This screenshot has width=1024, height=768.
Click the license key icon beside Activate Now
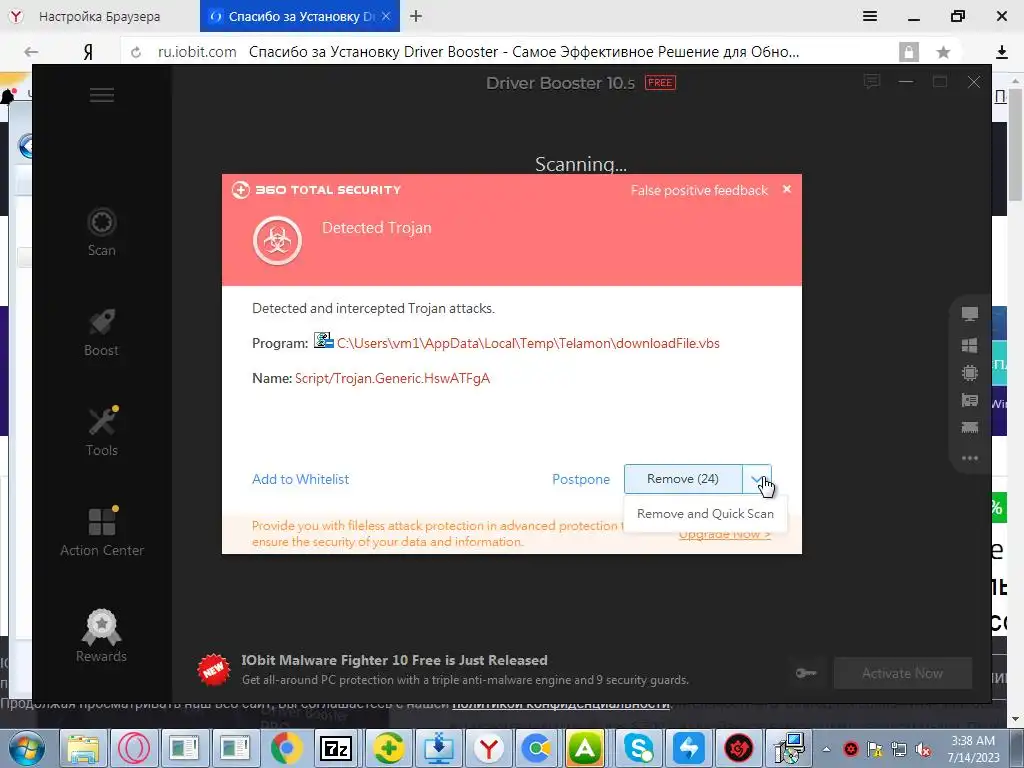(x=806, y=673)
